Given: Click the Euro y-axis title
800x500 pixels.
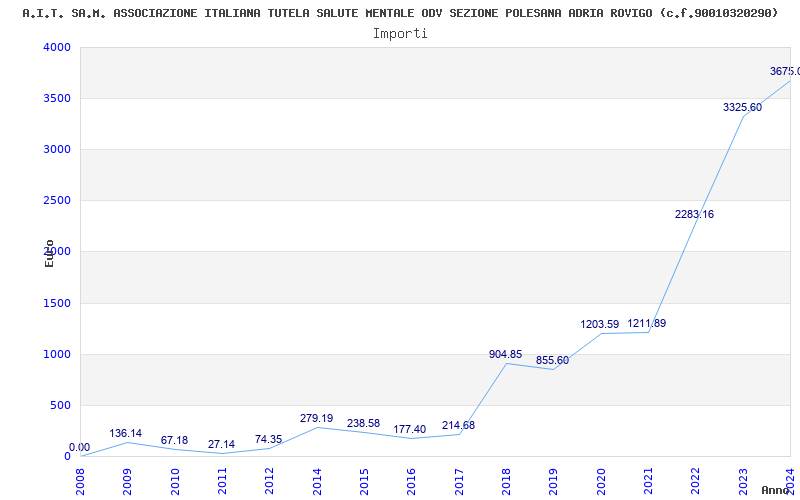Looking at the screenshot, I should point(49,253).
